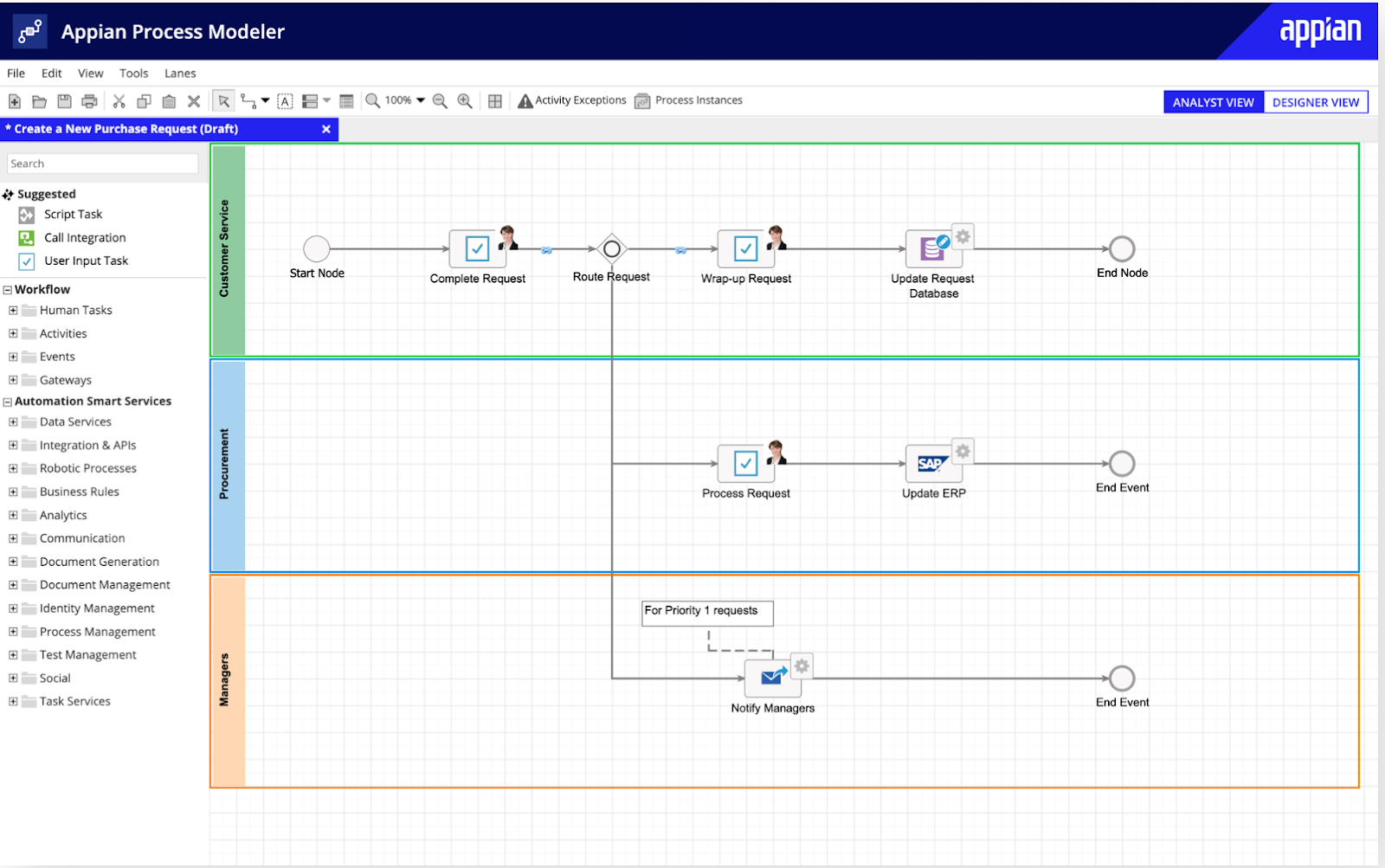This screenshot has height=868, width=1385.
Task: Delete selection with the X toolbar icon
Action: 194,101
